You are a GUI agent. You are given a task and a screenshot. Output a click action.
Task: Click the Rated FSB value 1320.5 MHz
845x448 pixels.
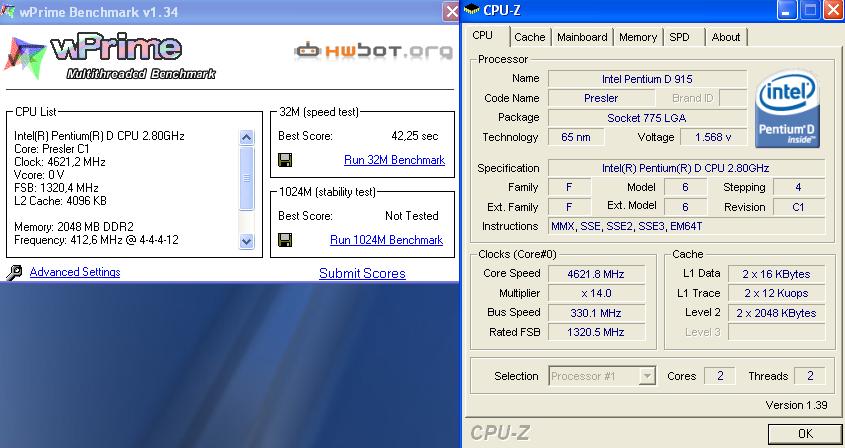596,332
